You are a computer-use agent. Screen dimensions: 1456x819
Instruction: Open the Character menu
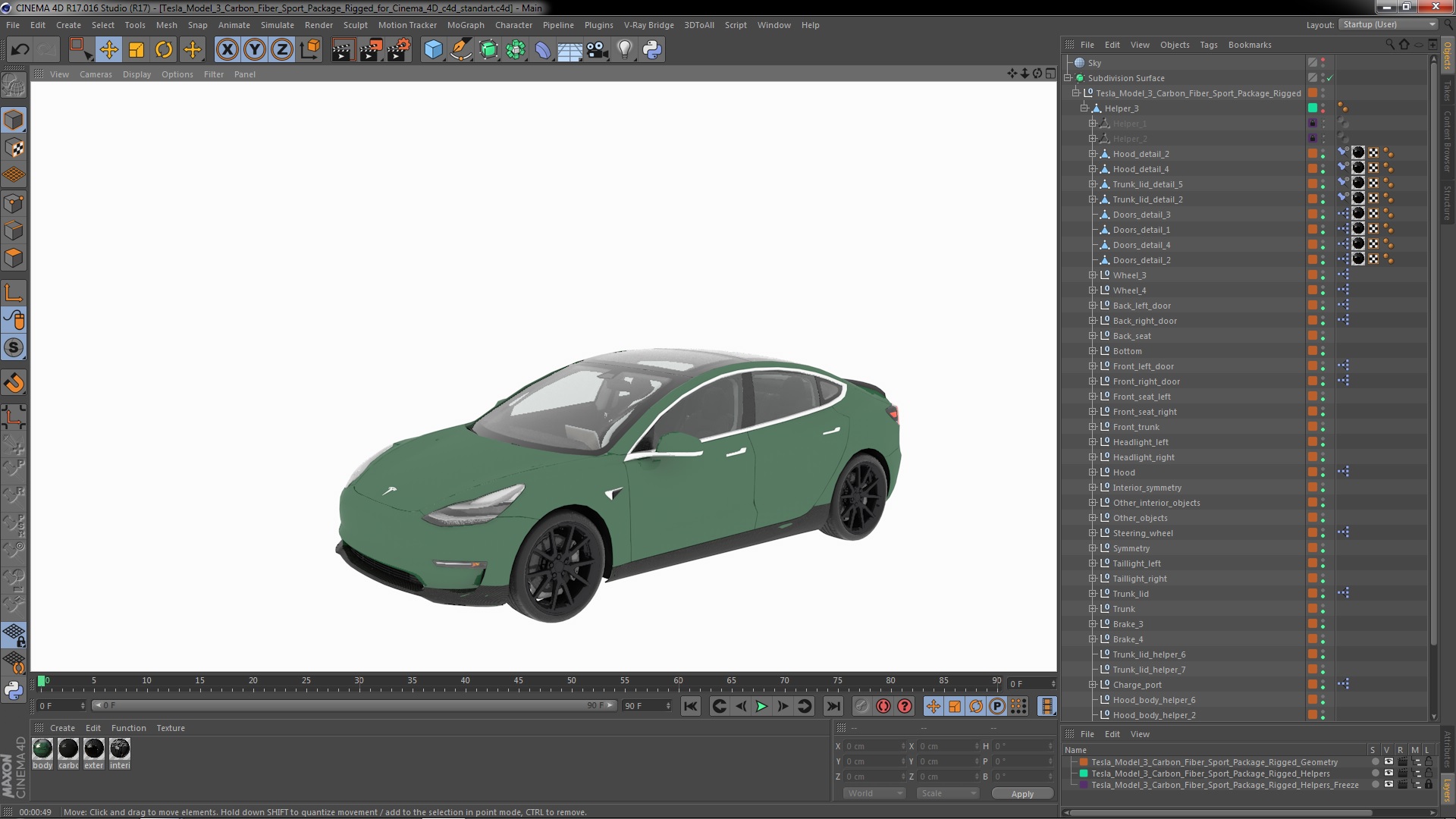coord(513,25)
